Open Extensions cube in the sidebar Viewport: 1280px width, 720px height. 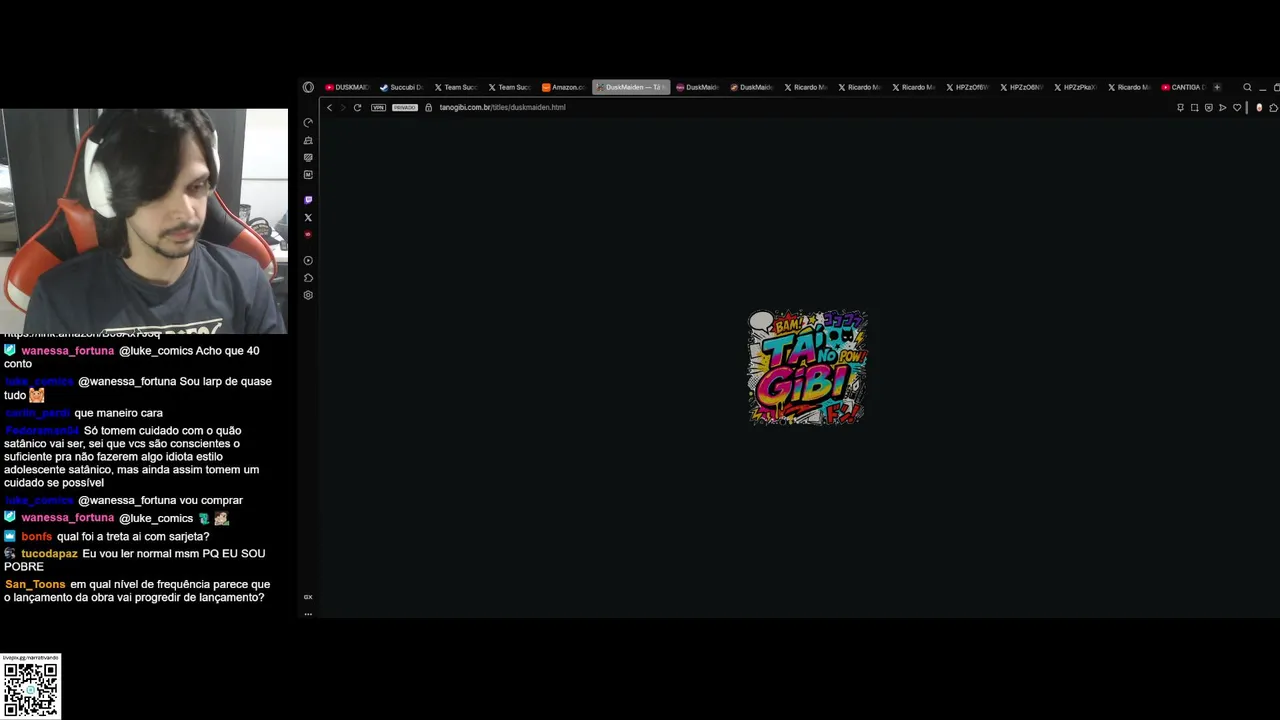pos(308,278)
